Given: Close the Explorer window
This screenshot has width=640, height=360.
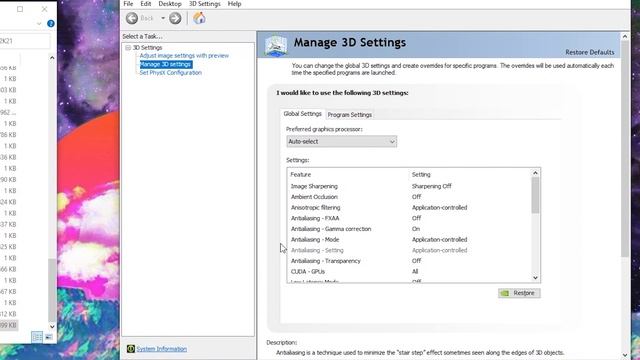Looking at the screenshot, I should click(x=44, y=9).
